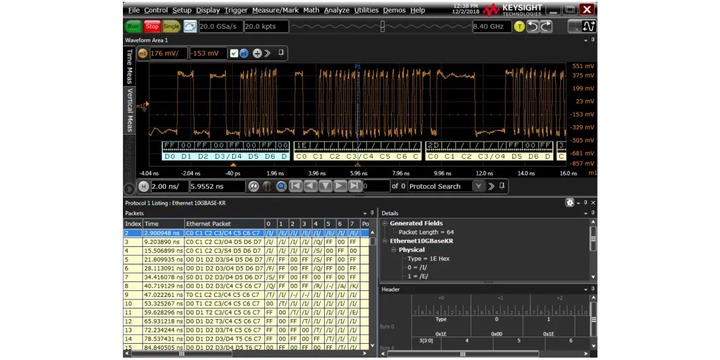Screen dimensions: 720x360
Task: Open the File menu
Action: pyautogui.click(x=134, y=10)
